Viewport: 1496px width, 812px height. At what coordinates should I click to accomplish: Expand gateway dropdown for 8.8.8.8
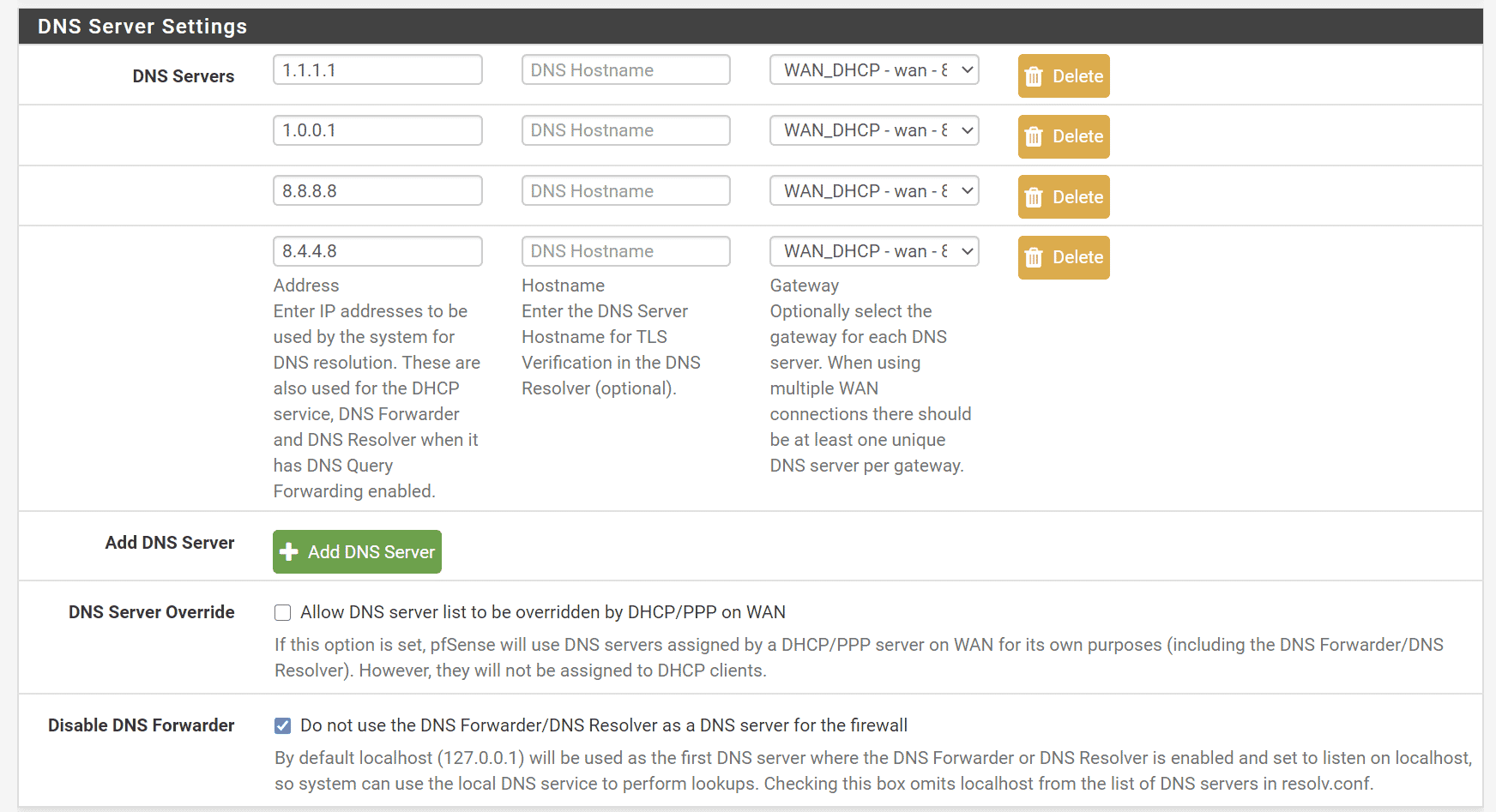click(873, 191)
